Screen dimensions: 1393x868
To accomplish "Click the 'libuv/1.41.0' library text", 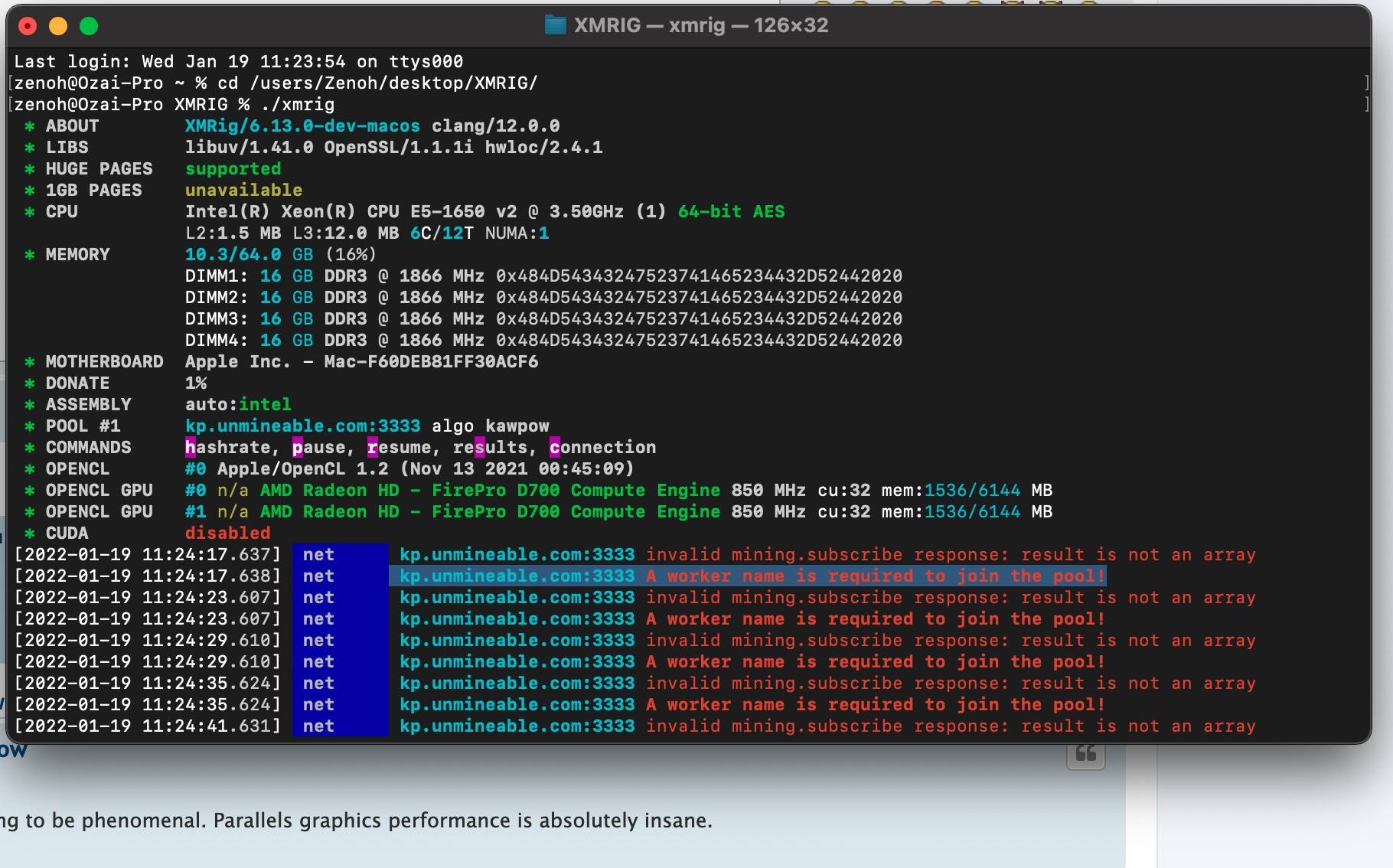I will (x=249, y=147).
